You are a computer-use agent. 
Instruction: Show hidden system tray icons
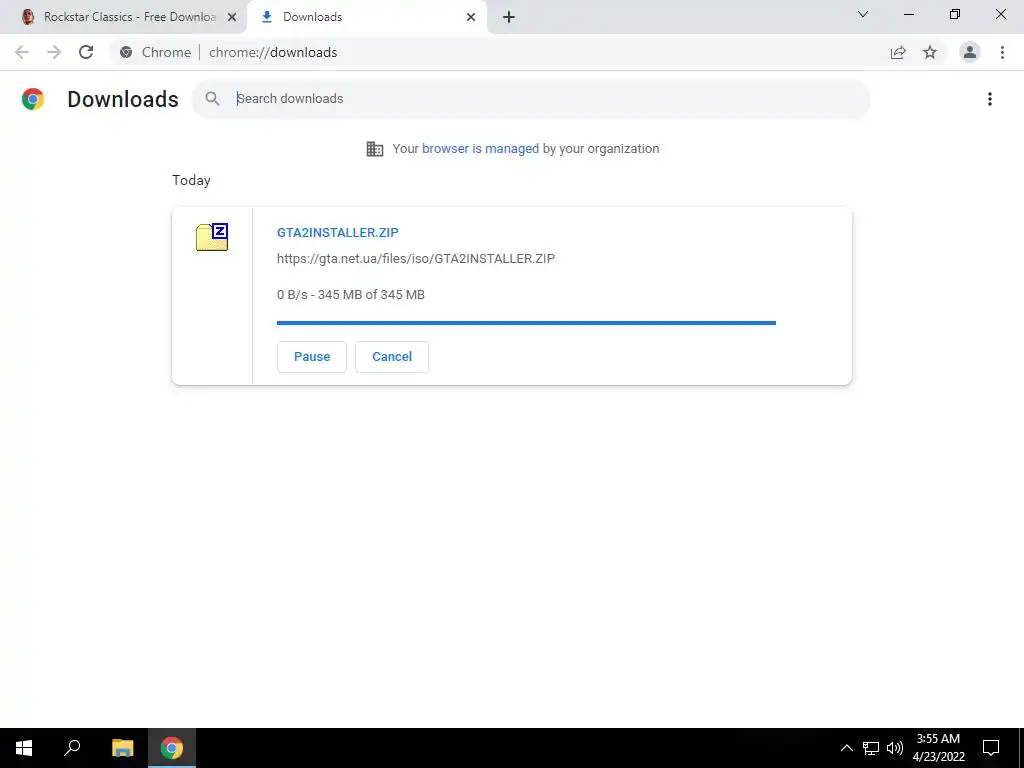[846, 748]
